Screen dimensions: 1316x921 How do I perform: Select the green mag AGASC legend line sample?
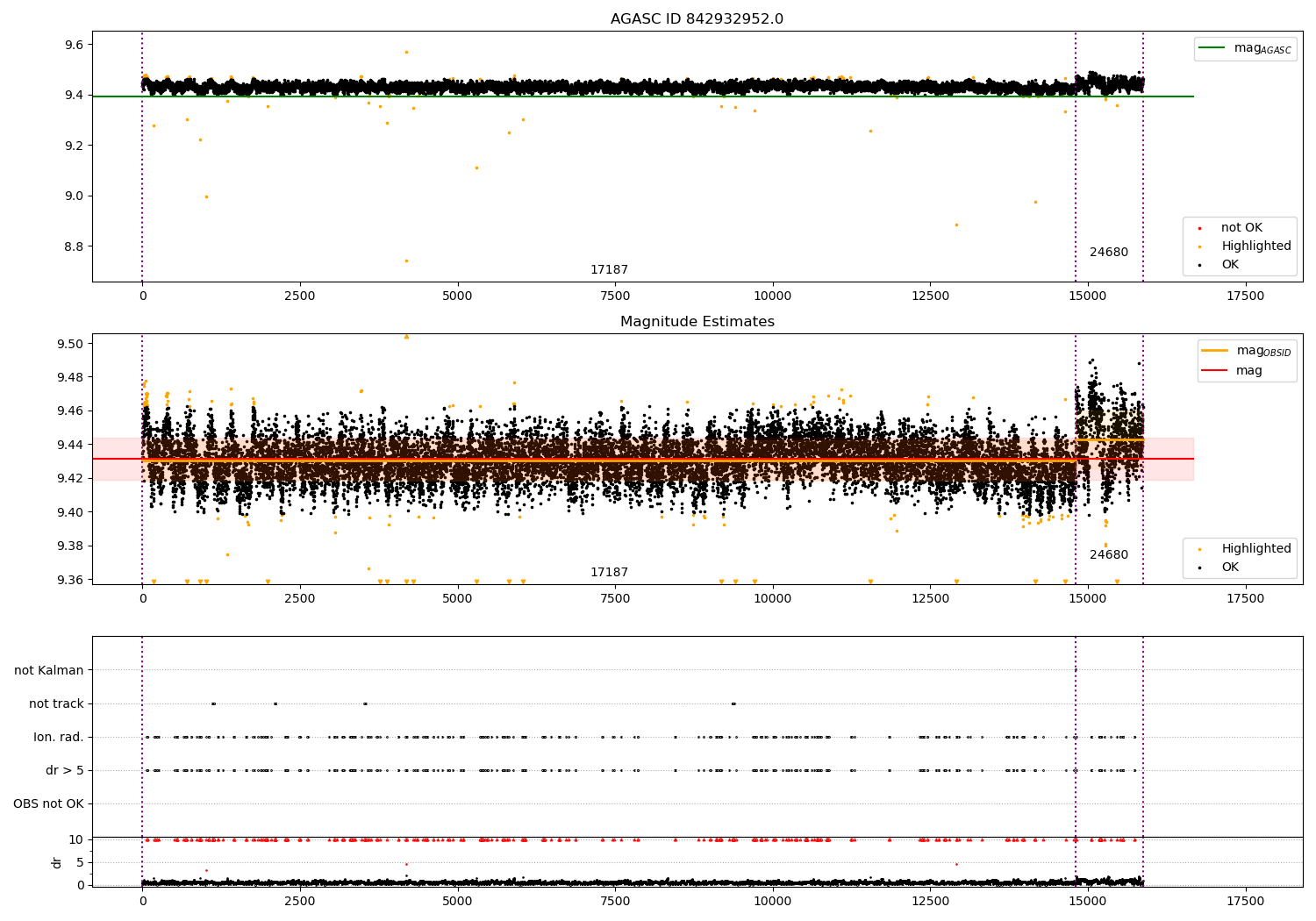[1212, 48]
